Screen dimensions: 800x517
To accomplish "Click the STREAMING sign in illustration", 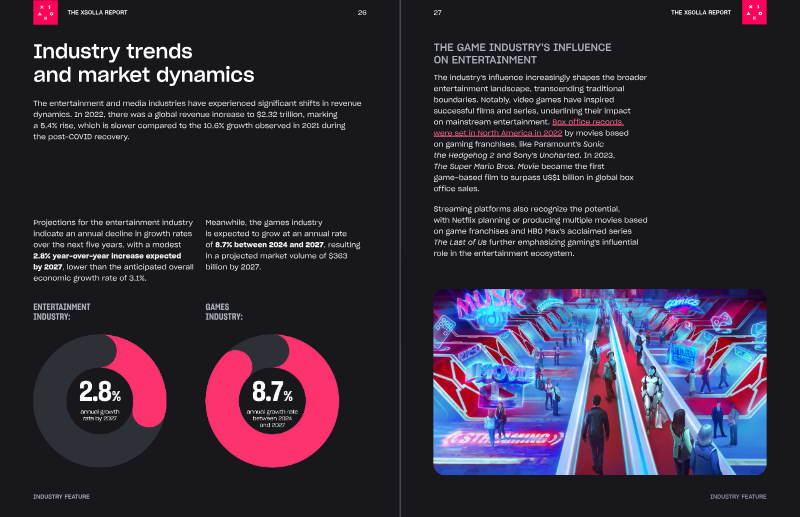I will (503, 438).
